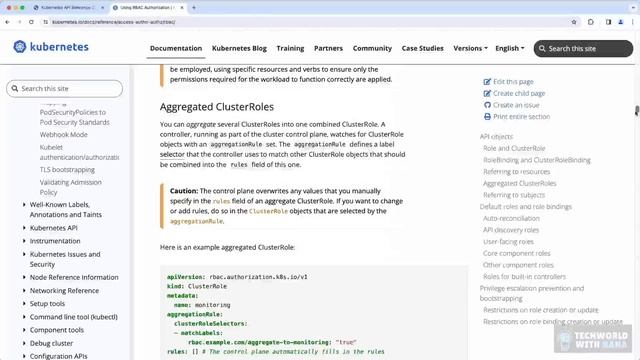Open the Case Studies nav item
Screen dimensions: 640x360
point(422,48)
